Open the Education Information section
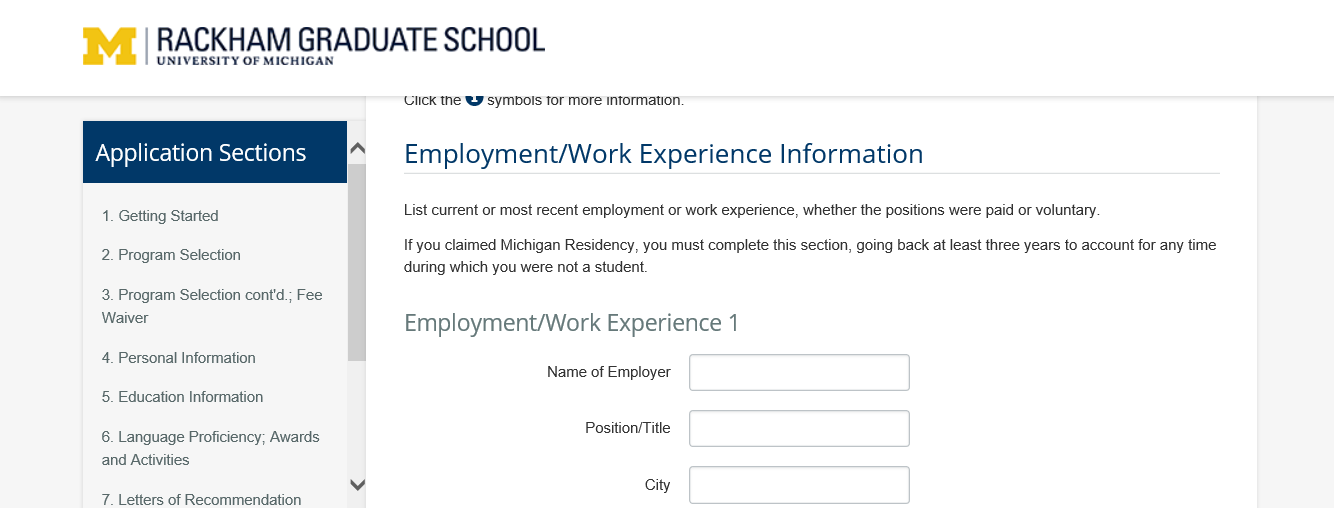This screenshot has width=1334, height=508. tap(182, 397)
